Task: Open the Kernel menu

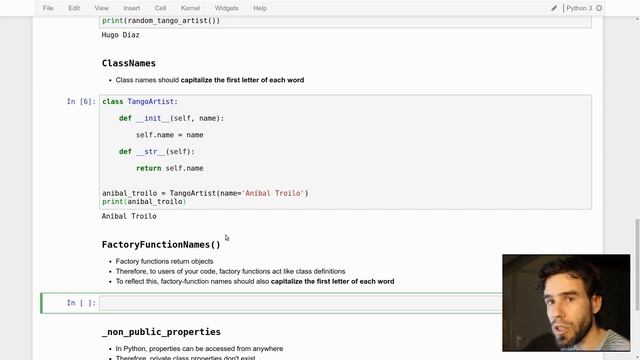Action: pyautogui.click(x=190, y=8)
